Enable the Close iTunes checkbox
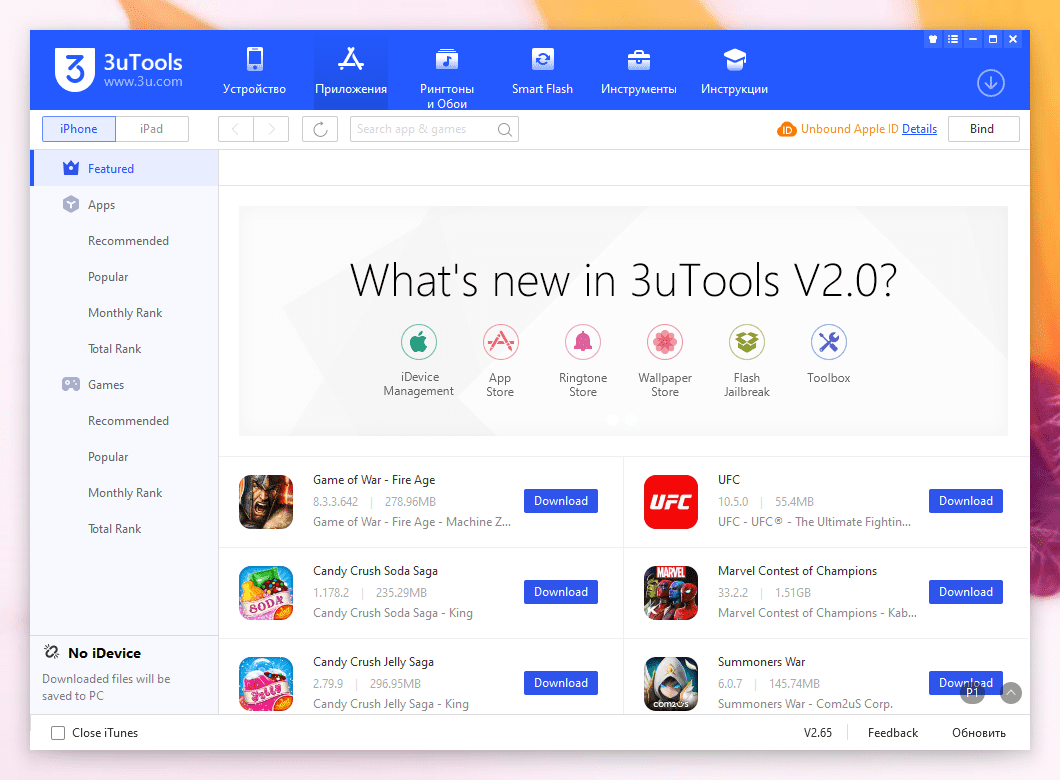This screenshot has height=780, width=1060. 57,732
